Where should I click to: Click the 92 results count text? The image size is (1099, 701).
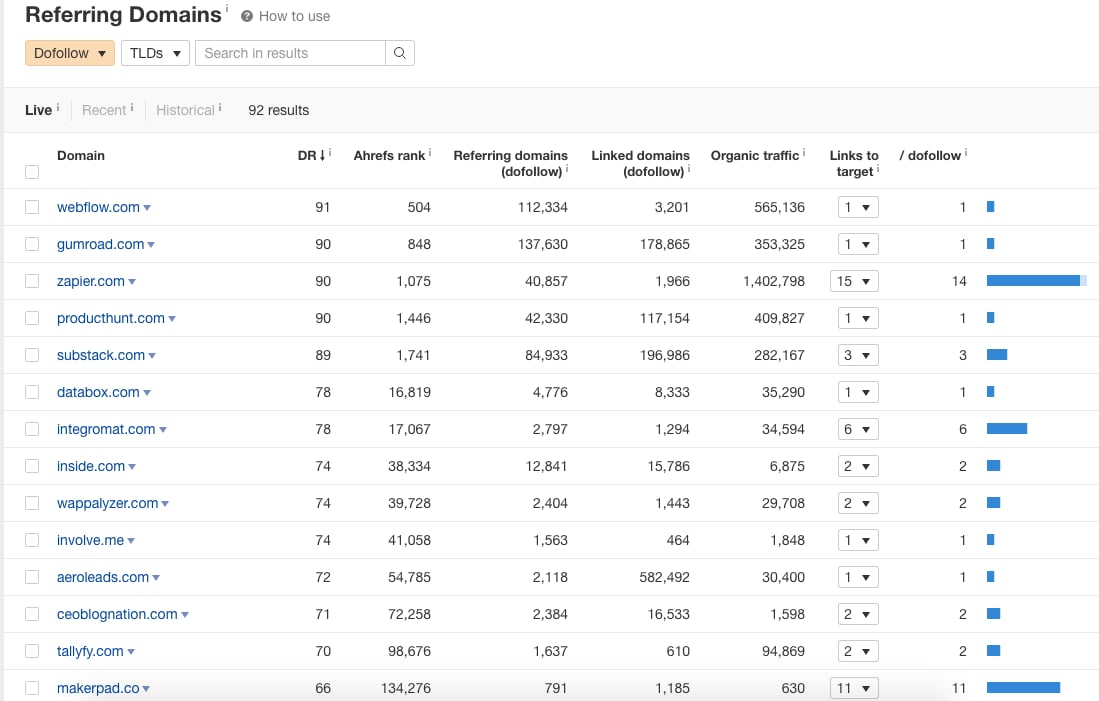pos(278,110)
